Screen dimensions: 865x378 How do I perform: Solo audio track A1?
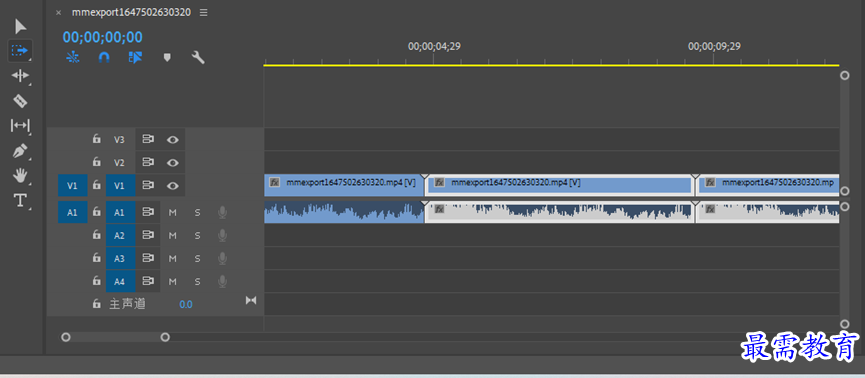coord(197,212)
